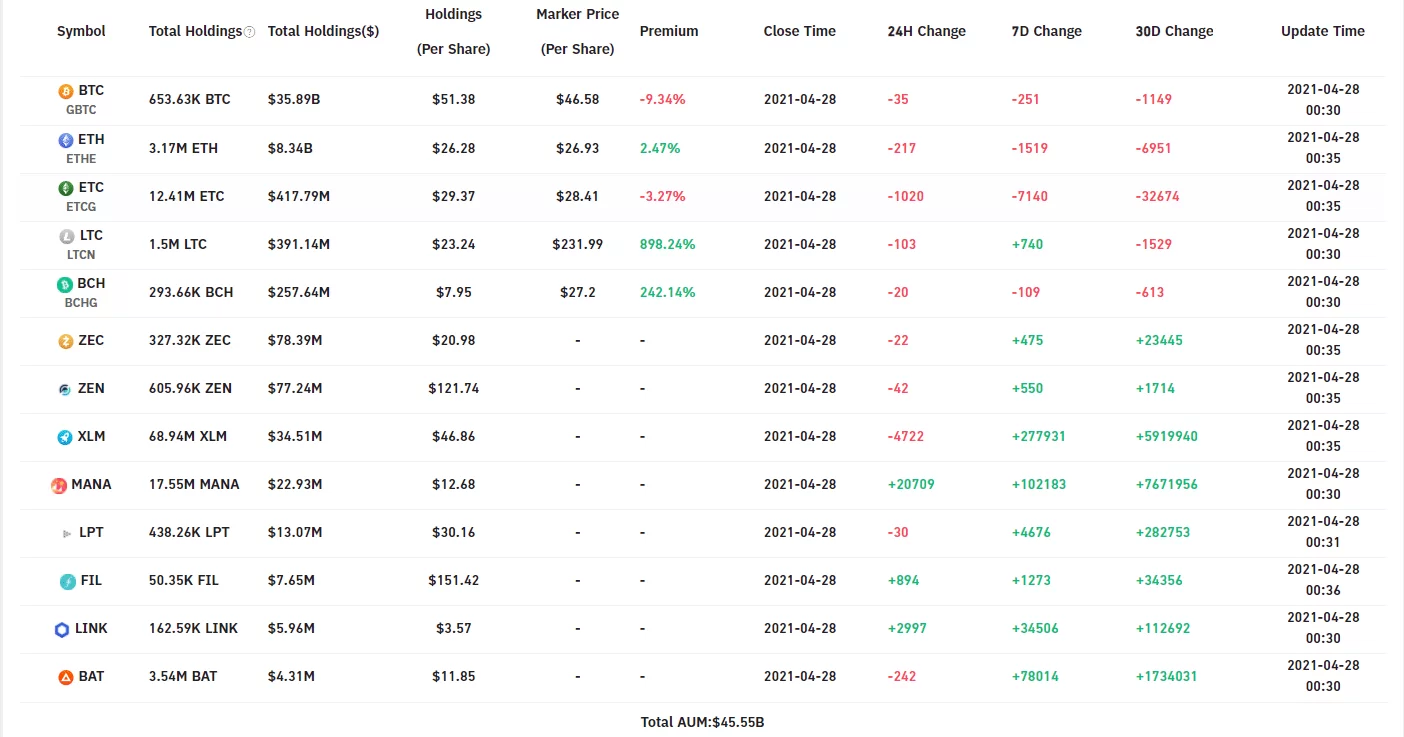1404x737 pixels.
Task: Open the ETHE symbol link
Action: [x=81, y=158]
